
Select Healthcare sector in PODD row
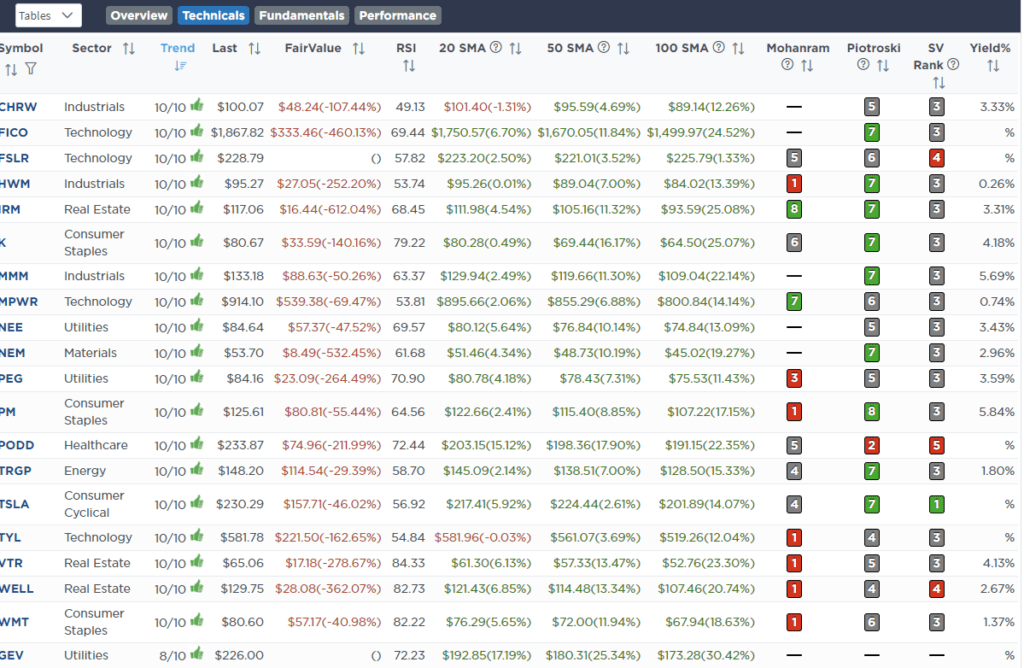click(x=96, y=445)
